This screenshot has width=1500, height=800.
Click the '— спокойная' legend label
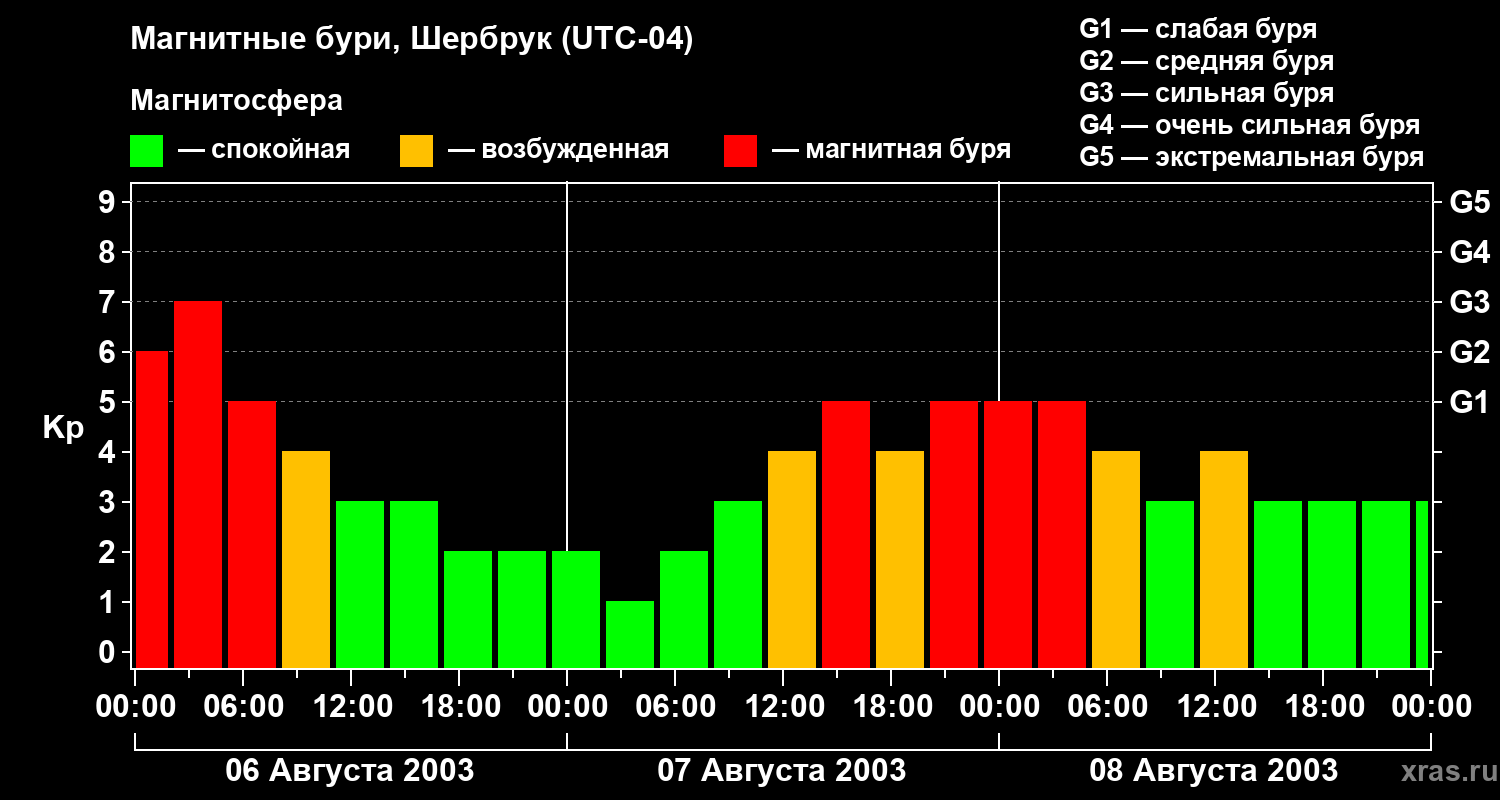pos(264,150)
